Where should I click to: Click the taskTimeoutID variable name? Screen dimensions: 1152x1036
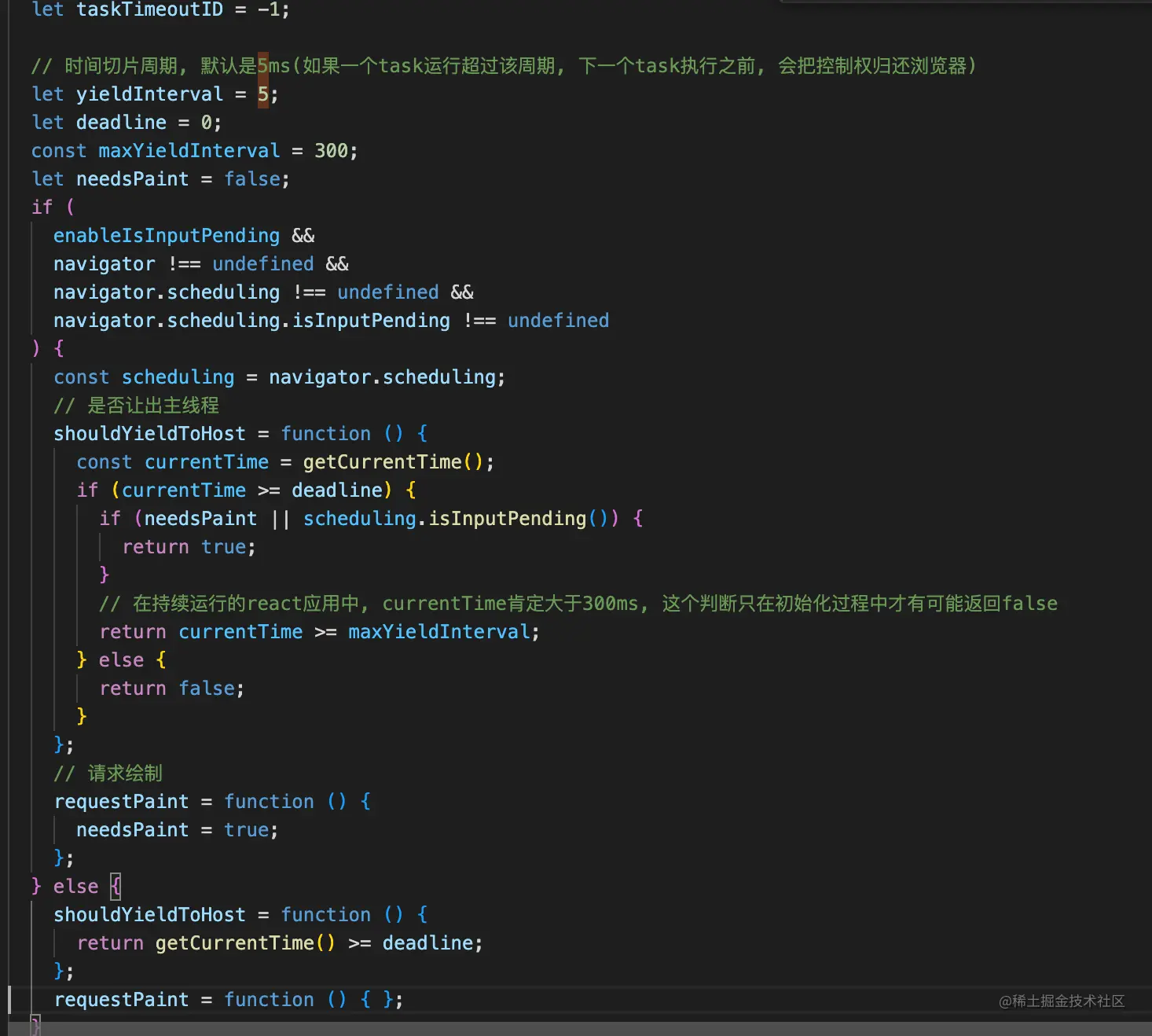(x=149, y=9)
